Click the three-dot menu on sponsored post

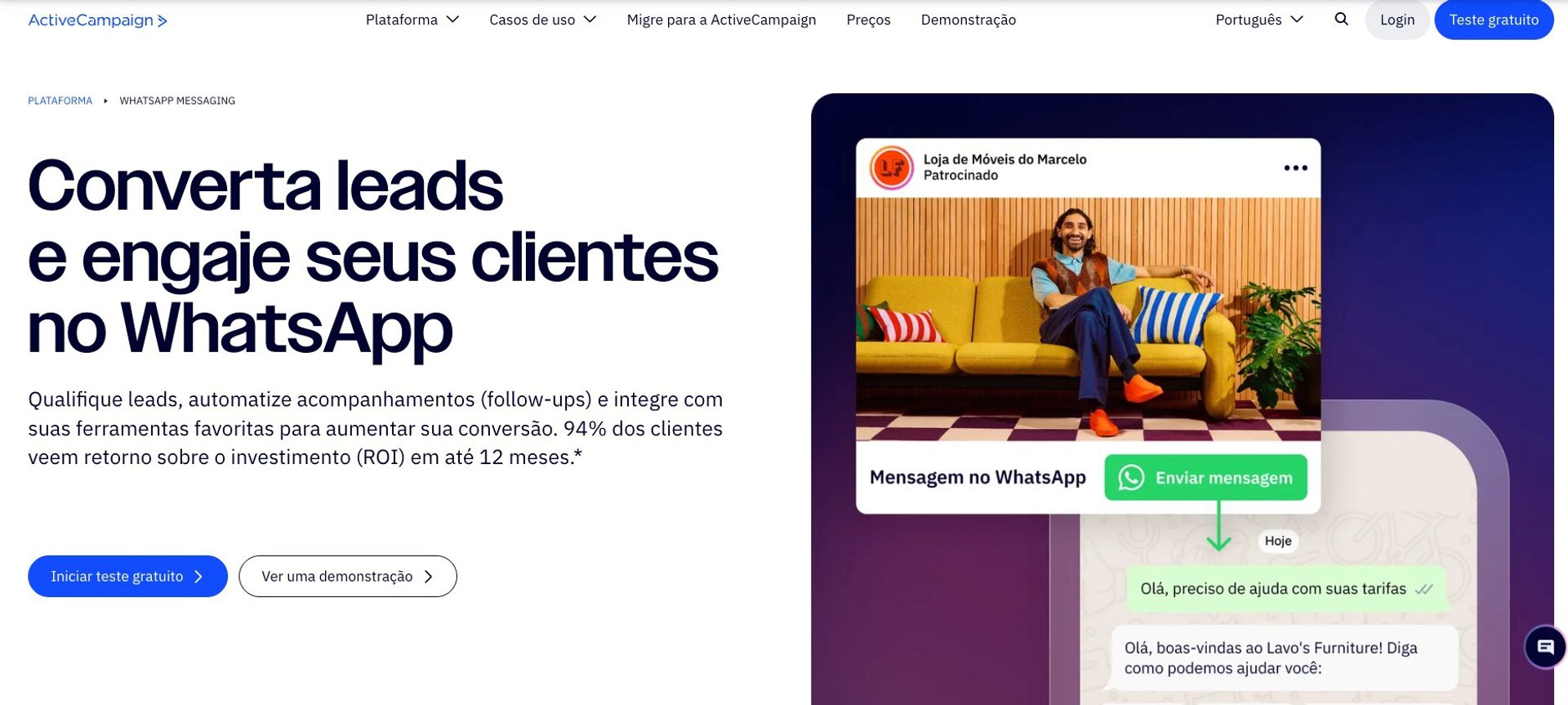(1295, 167)
